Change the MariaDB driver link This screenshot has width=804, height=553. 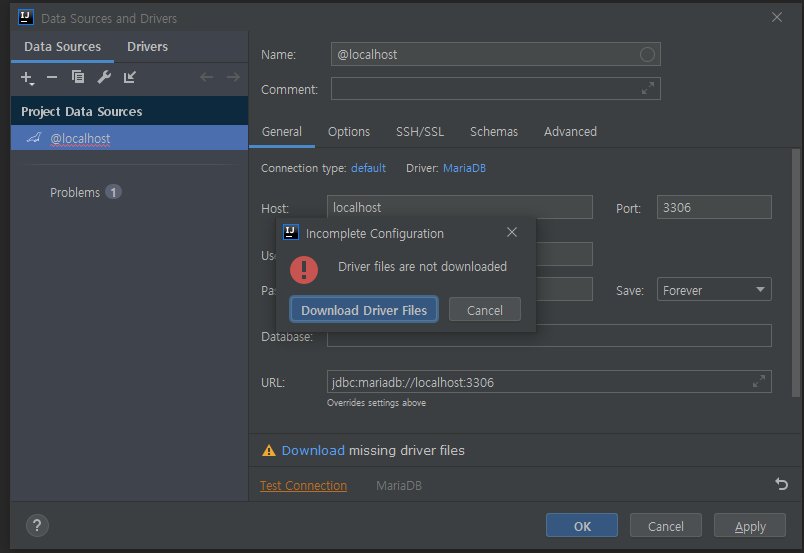464,168
